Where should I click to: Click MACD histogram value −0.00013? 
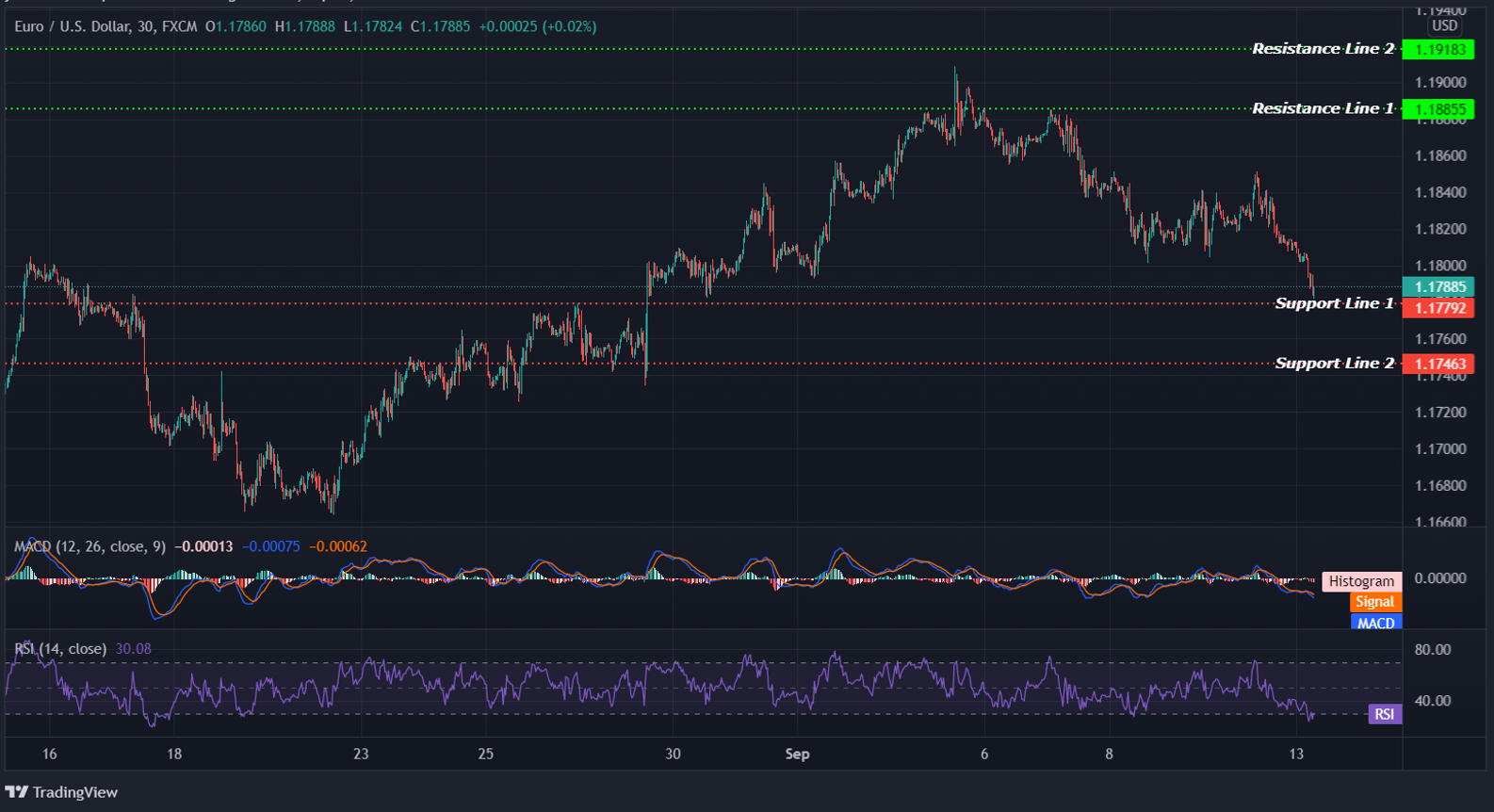[203, 546]
